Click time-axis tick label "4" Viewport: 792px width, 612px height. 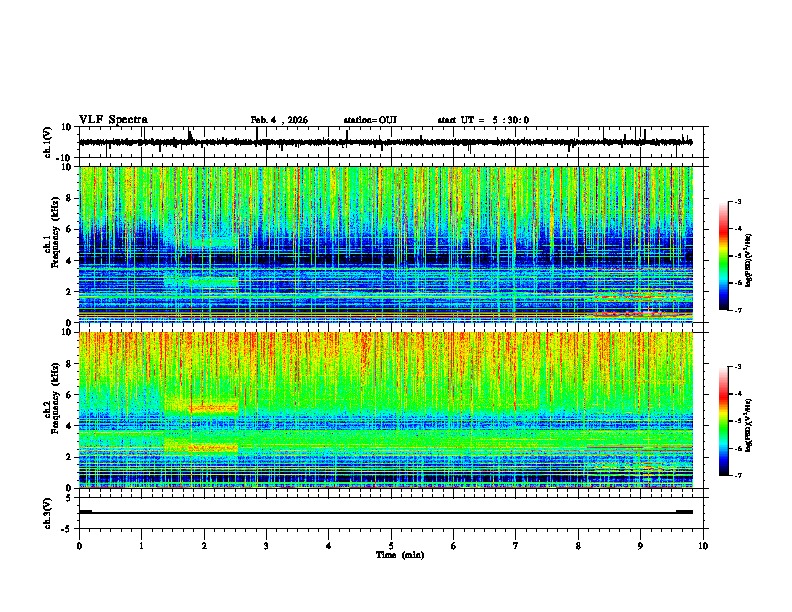pyautogui.click(x=329, y=546)
